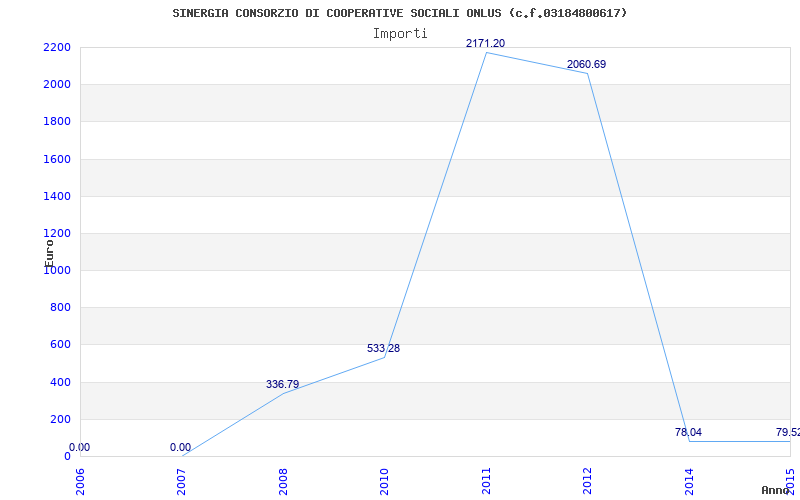The image size is (800, 500).
Task: Click the 2000 y-axis tick label
Action: pos(57,85)
